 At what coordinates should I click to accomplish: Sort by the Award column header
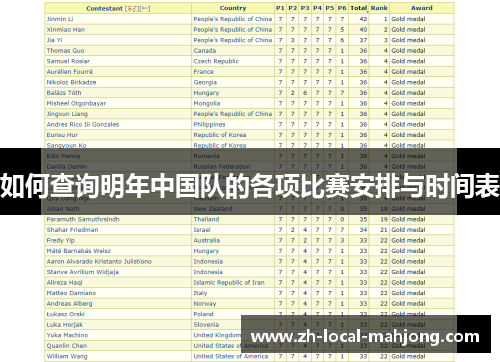click(x=421, y=8)
